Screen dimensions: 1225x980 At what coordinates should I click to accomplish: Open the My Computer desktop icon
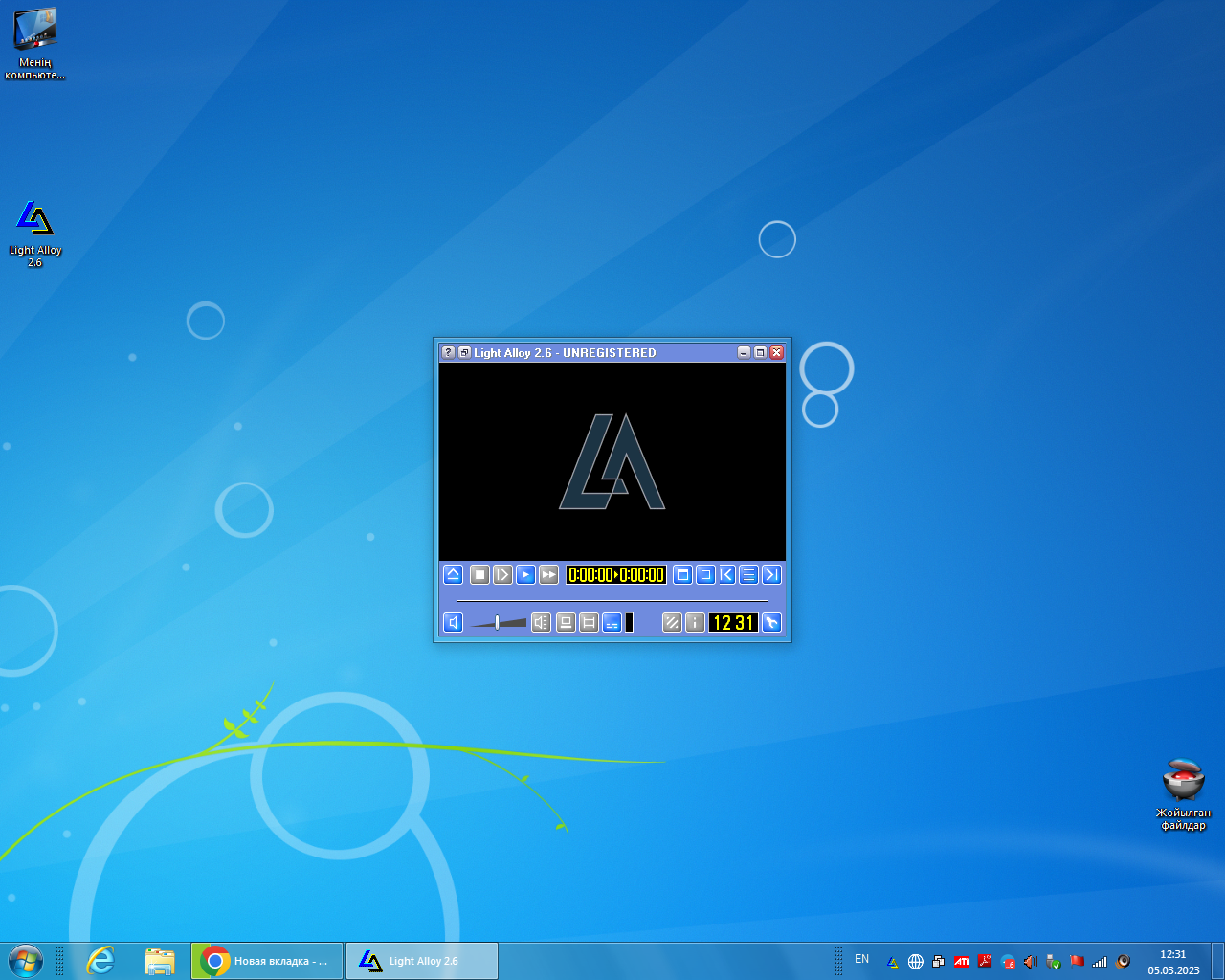point(35,43)
